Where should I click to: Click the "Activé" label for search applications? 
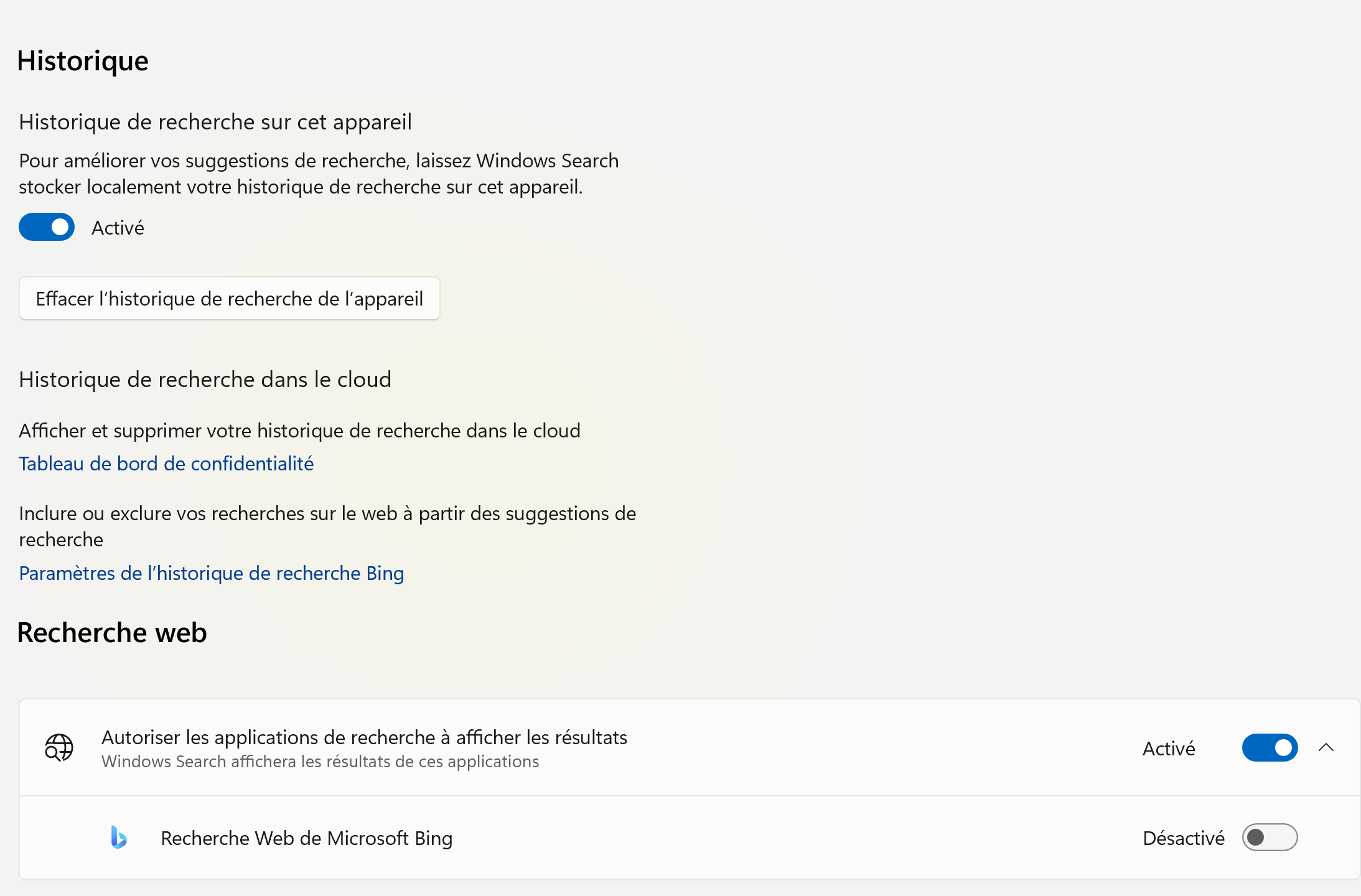coord(1168,748)
